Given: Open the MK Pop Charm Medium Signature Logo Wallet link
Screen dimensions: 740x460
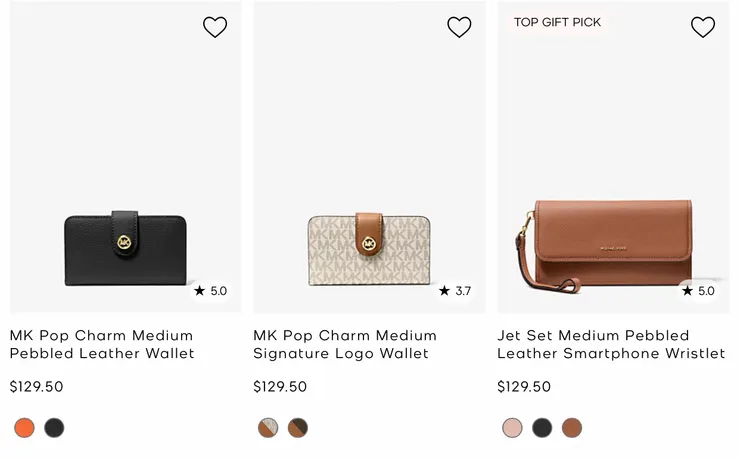Looking at the screenshot, I should [x=345, y=344].
